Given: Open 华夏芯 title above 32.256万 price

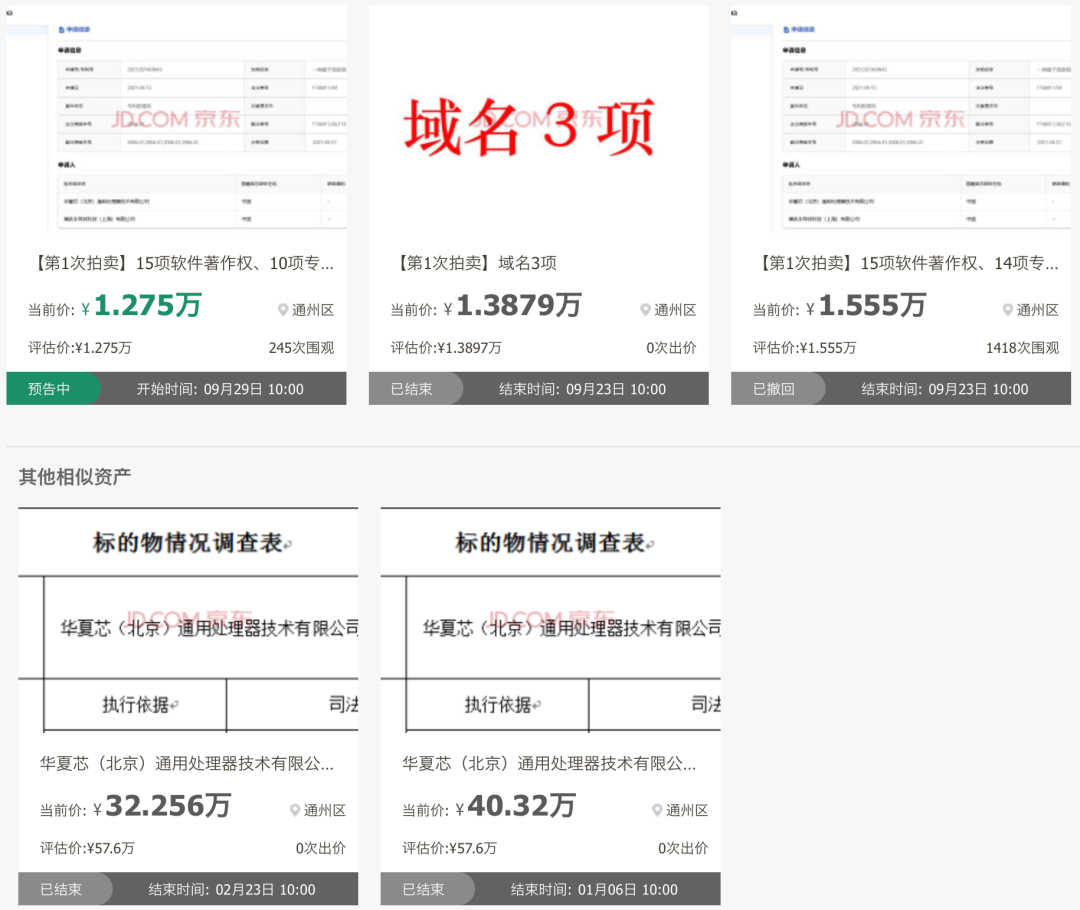Looking at the screenshot, I should 187,763.
